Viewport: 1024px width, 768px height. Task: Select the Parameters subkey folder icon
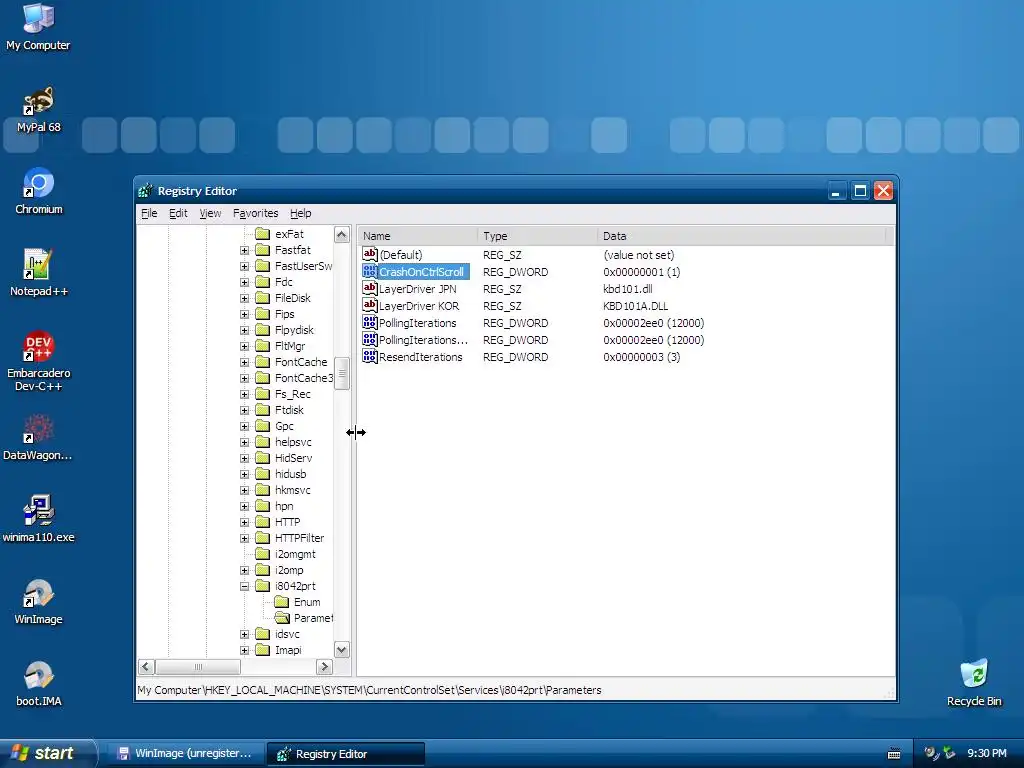coord(282,618)
